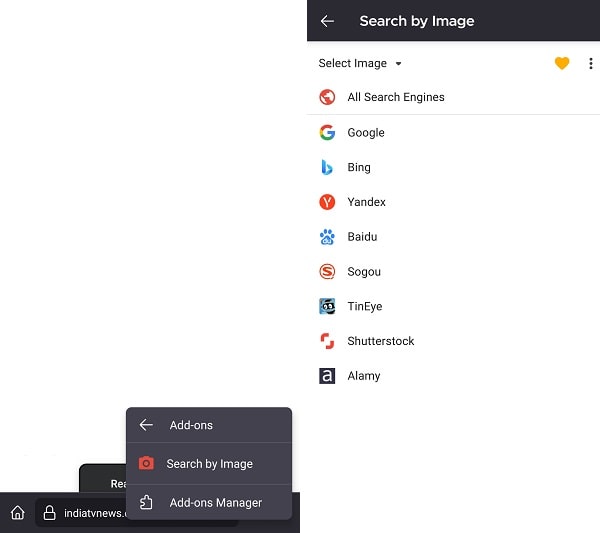Click the Bing logo icon
This screenshot has width=600, height=533.
(x=327, y=167)
